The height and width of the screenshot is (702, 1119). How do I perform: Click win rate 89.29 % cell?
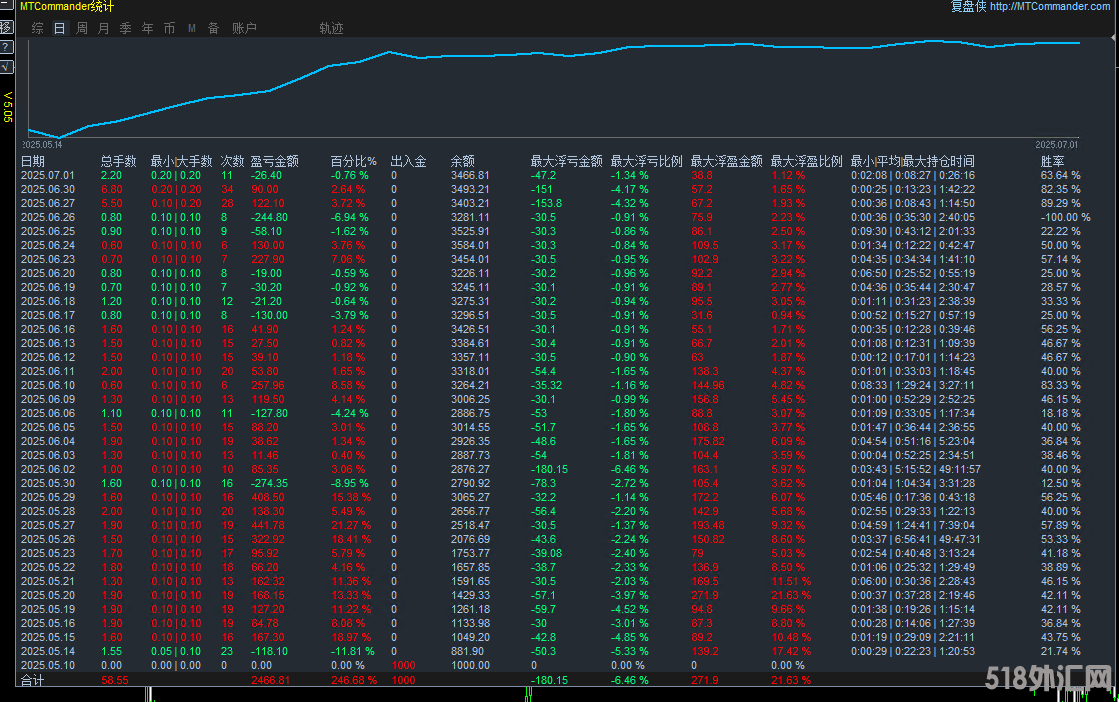pos(1060,203)
